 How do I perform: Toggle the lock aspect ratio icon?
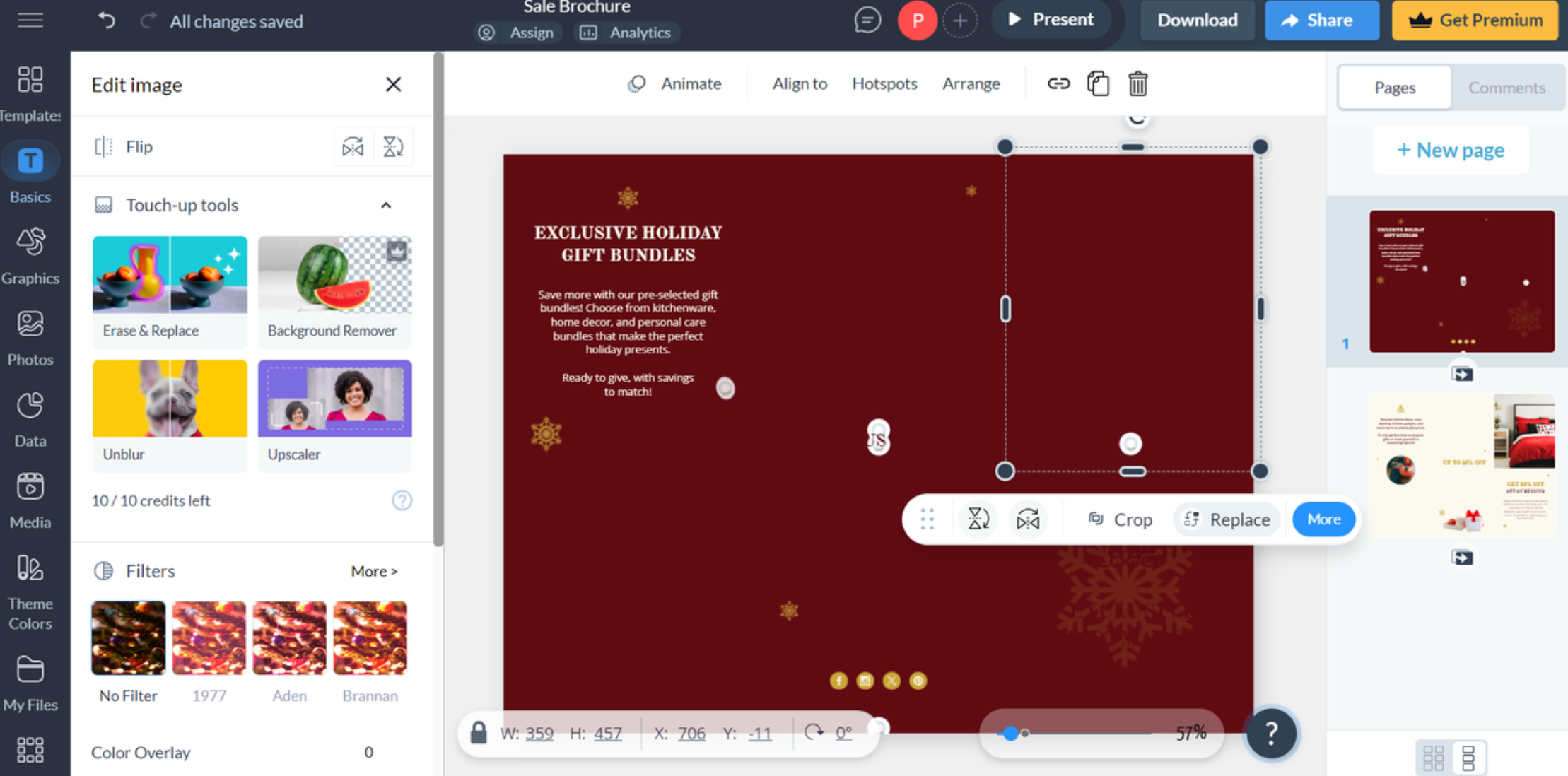pos(479,733)
